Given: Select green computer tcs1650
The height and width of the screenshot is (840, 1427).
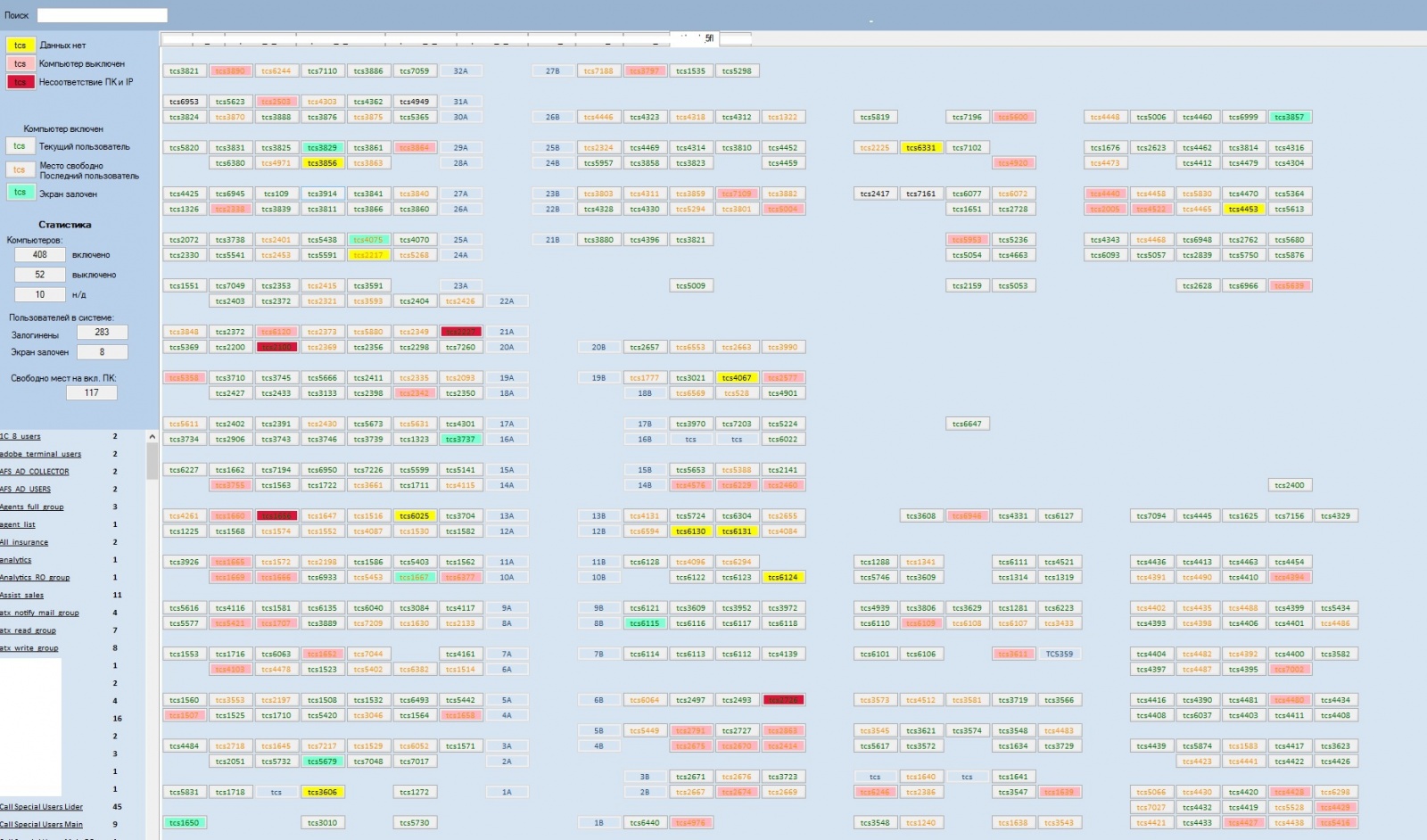Looking at the screenshot, I should click(184, 823).
